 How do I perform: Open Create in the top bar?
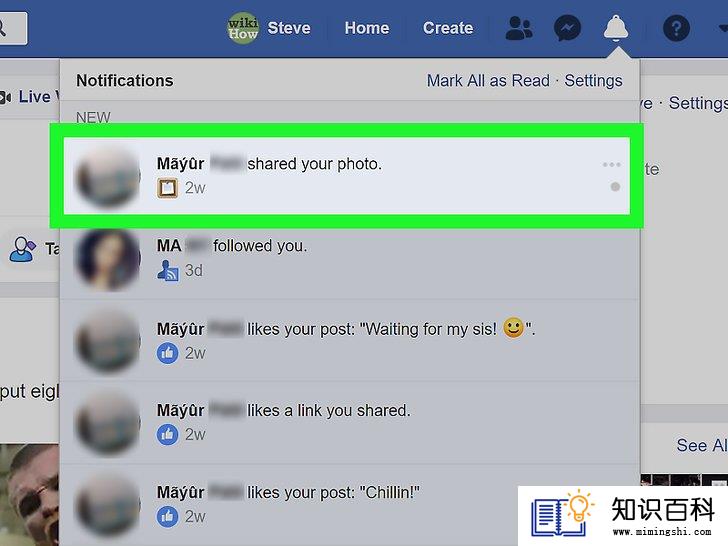(448, 28)
